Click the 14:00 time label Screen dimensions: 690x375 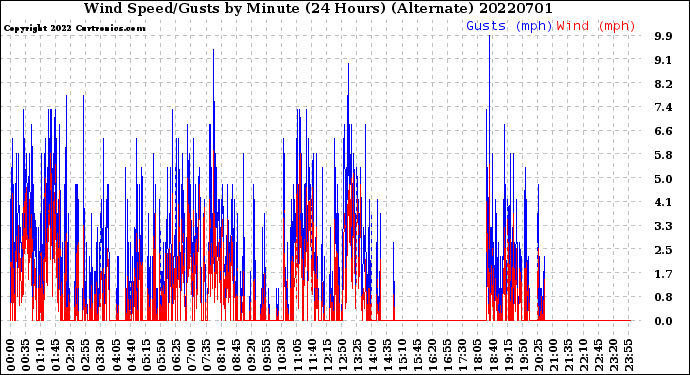[372, 355]
